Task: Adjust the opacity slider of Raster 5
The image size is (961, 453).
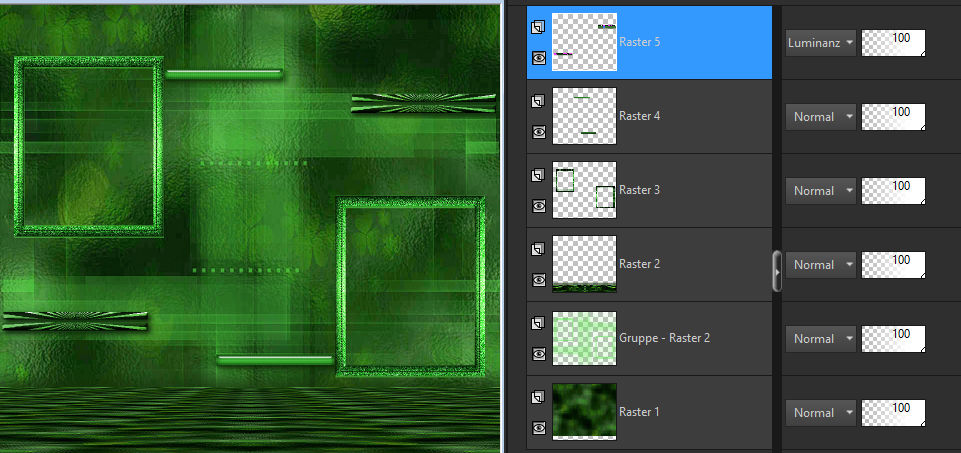Action: pos(894,43)
